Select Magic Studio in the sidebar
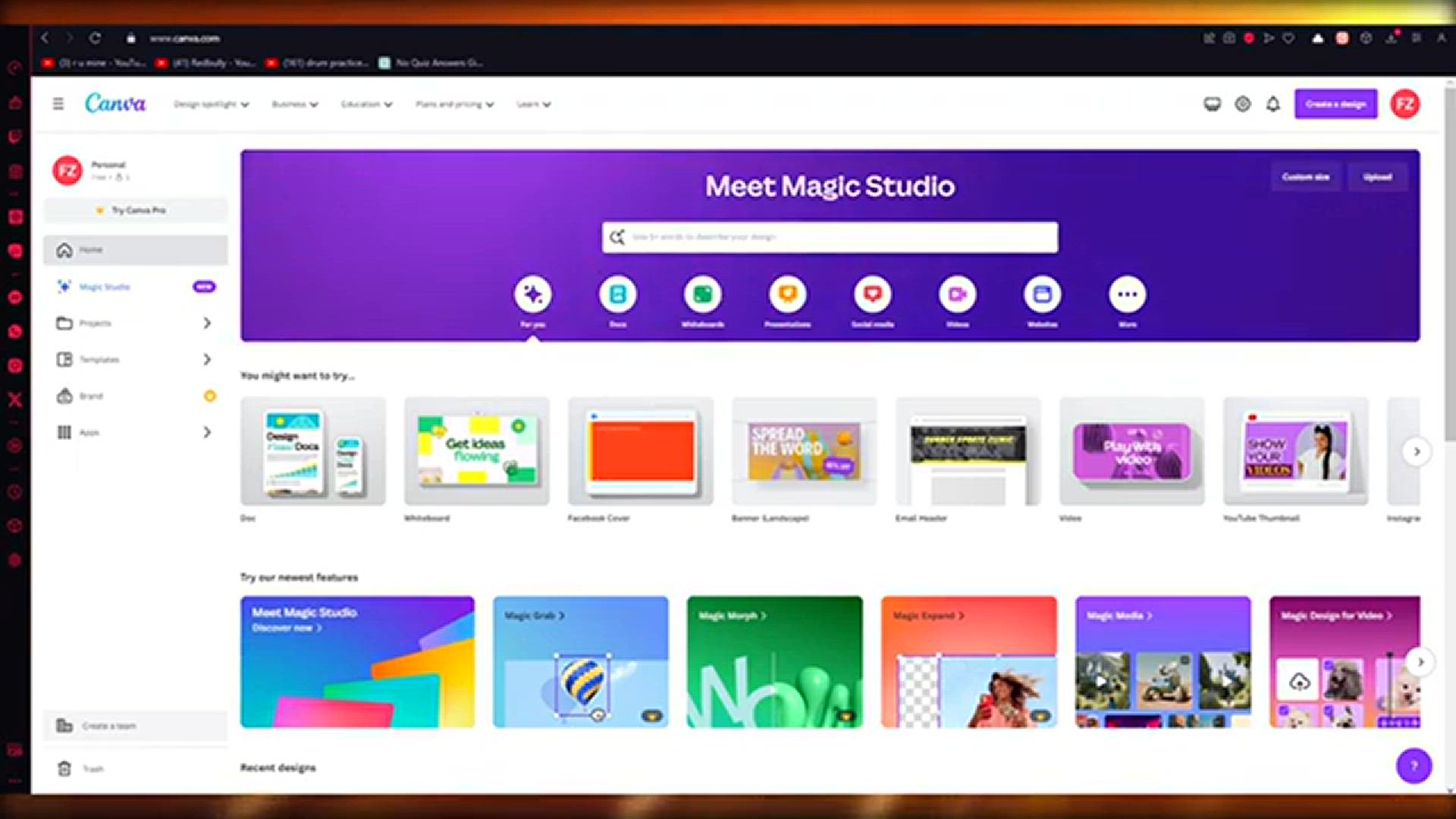 pyautogui.click(x=136, y=287)
